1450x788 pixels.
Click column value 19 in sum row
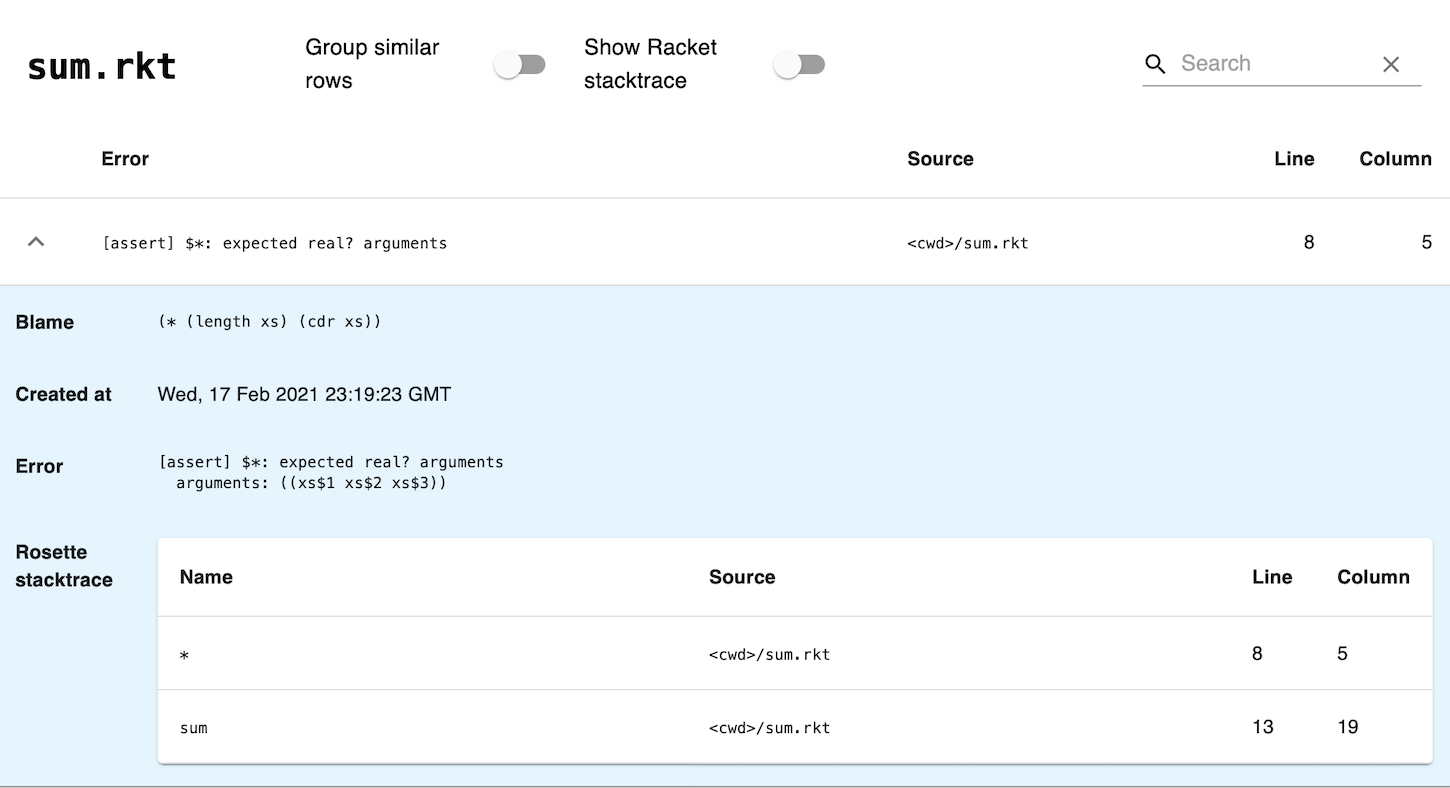(1348, 727)
